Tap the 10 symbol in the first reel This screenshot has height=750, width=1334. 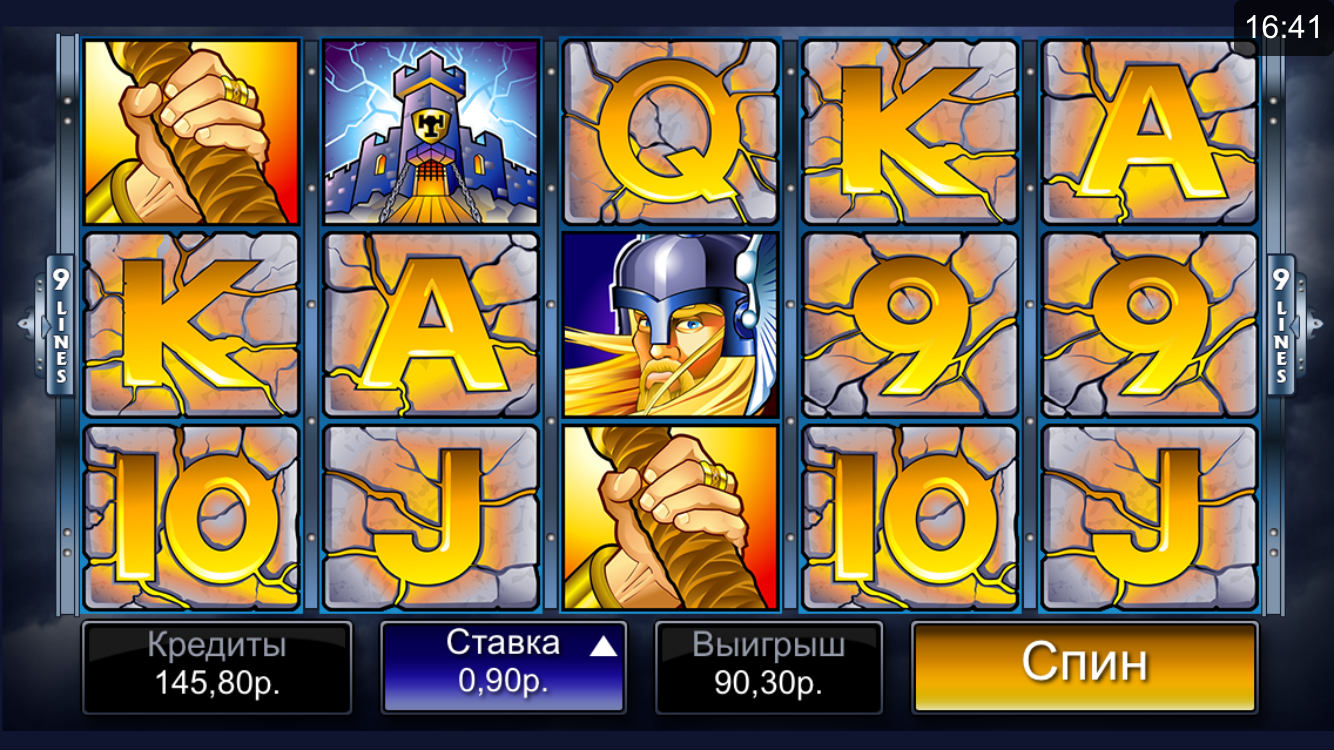191,517
